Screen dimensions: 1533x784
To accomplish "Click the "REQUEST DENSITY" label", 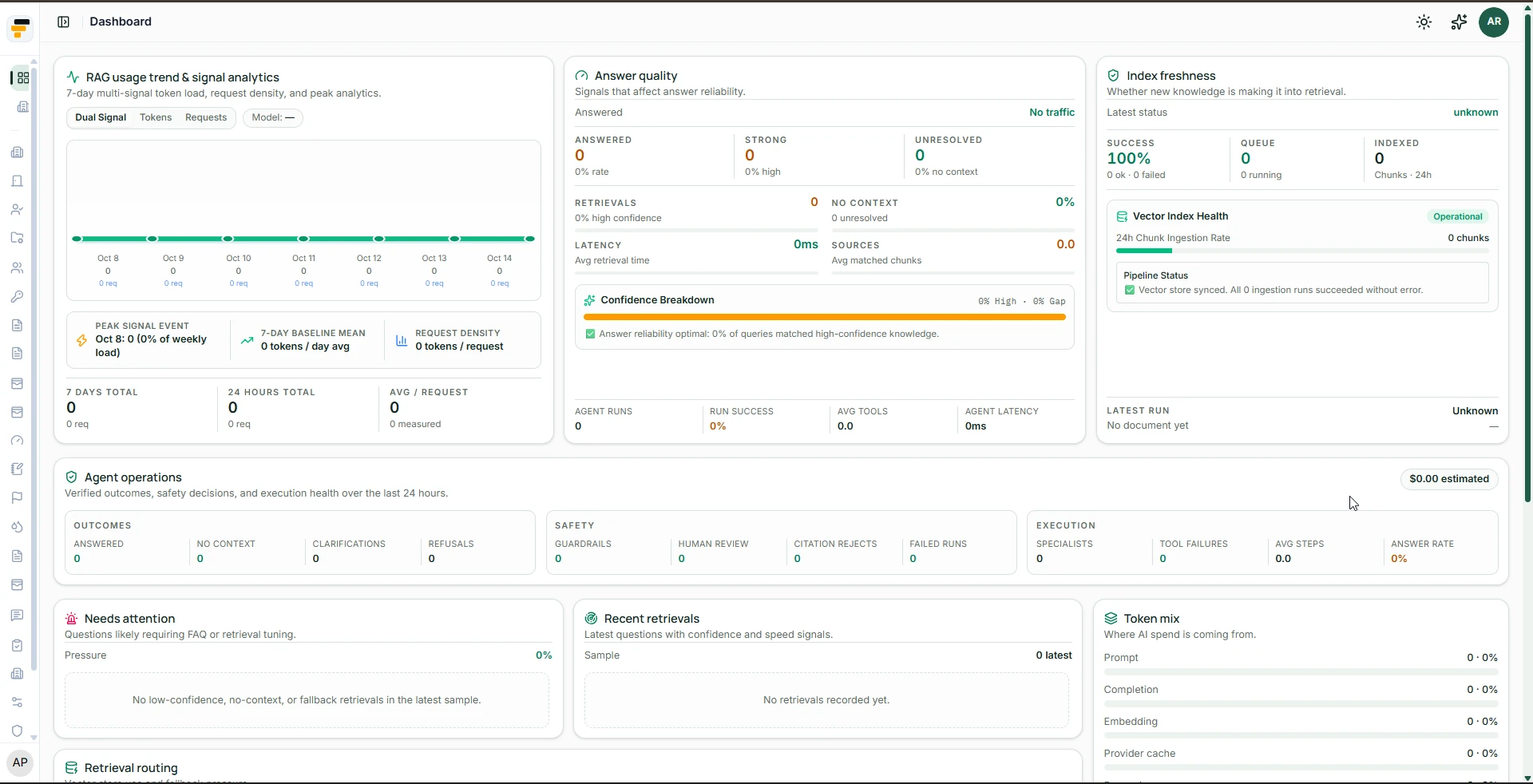I will coord(458,333).
